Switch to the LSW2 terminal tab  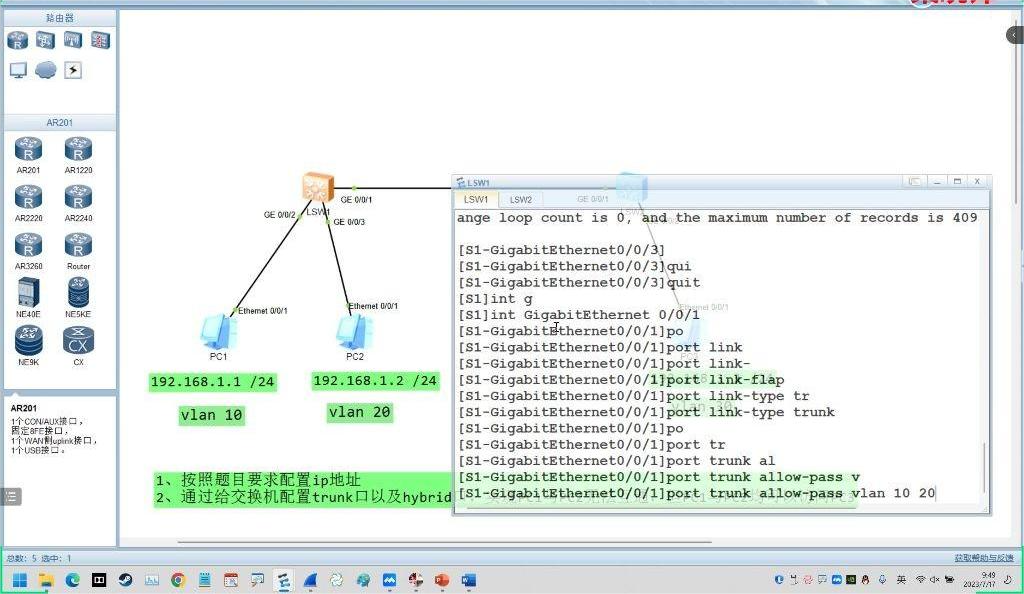click(x=520, y=199)
